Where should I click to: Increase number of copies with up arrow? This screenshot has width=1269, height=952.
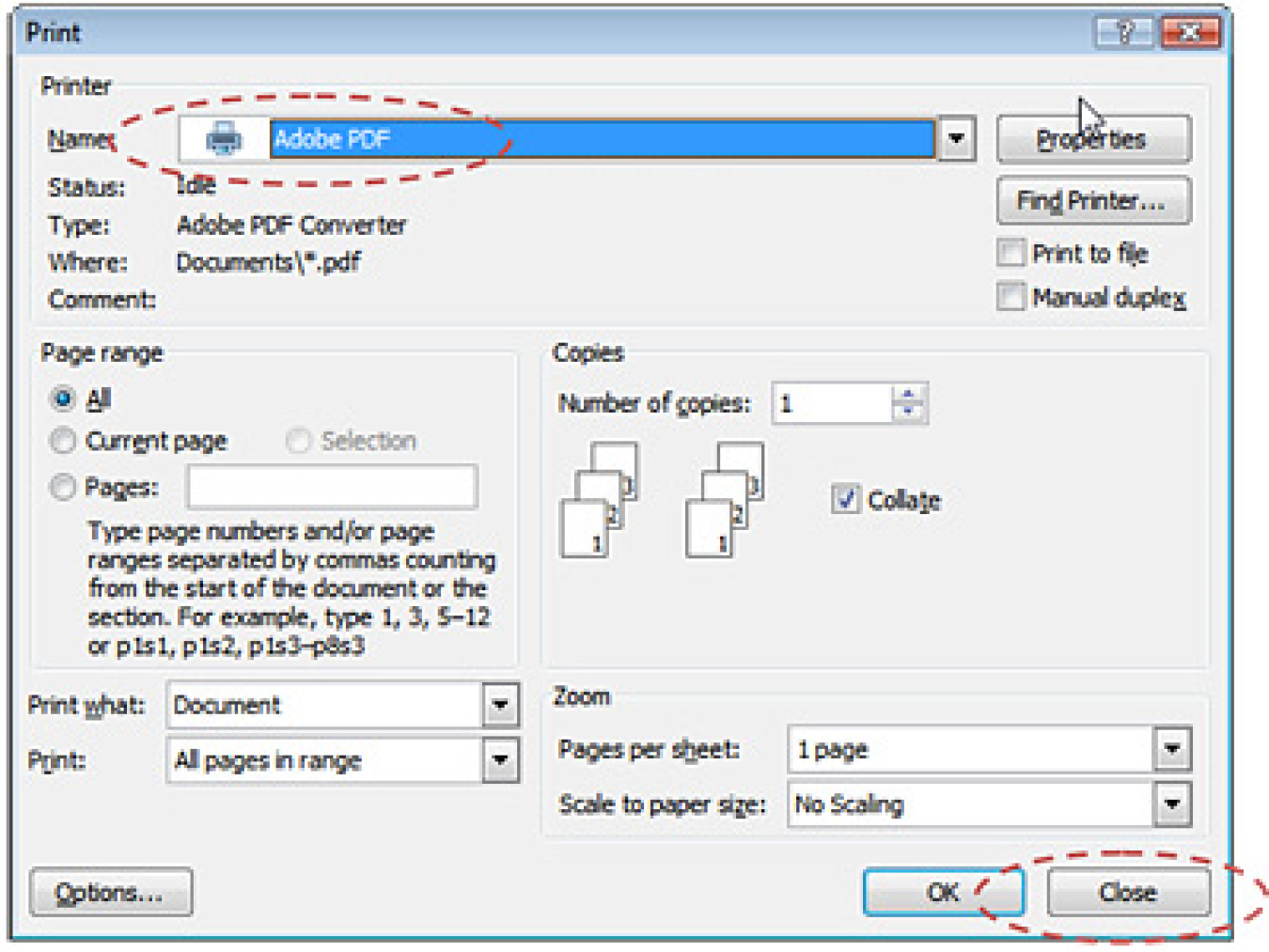908,394
